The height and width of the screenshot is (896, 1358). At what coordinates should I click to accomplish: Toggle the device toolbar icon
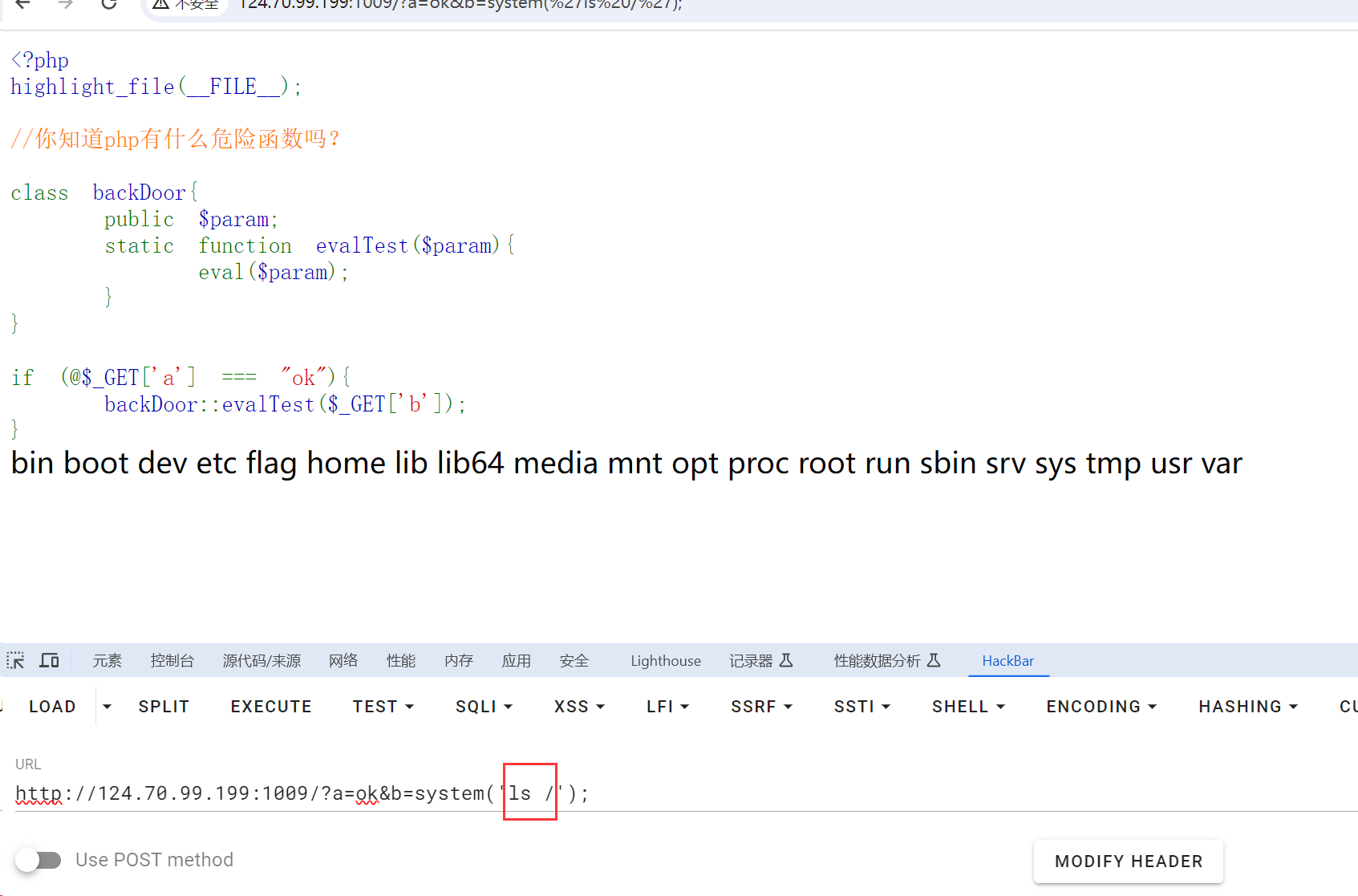pyautogui.click(x=50, y=660)
